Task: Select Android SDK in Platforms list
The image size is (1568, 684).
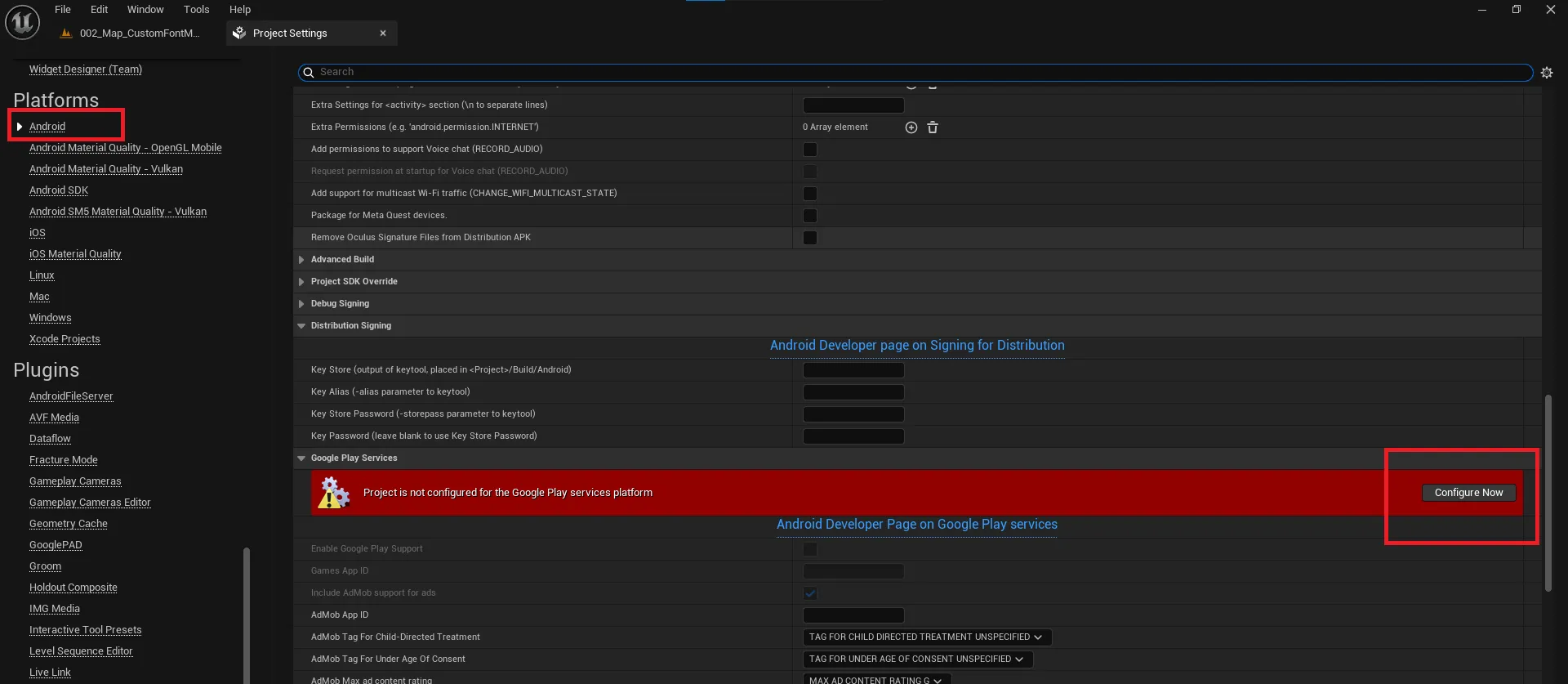Action: tap(59, 190)
